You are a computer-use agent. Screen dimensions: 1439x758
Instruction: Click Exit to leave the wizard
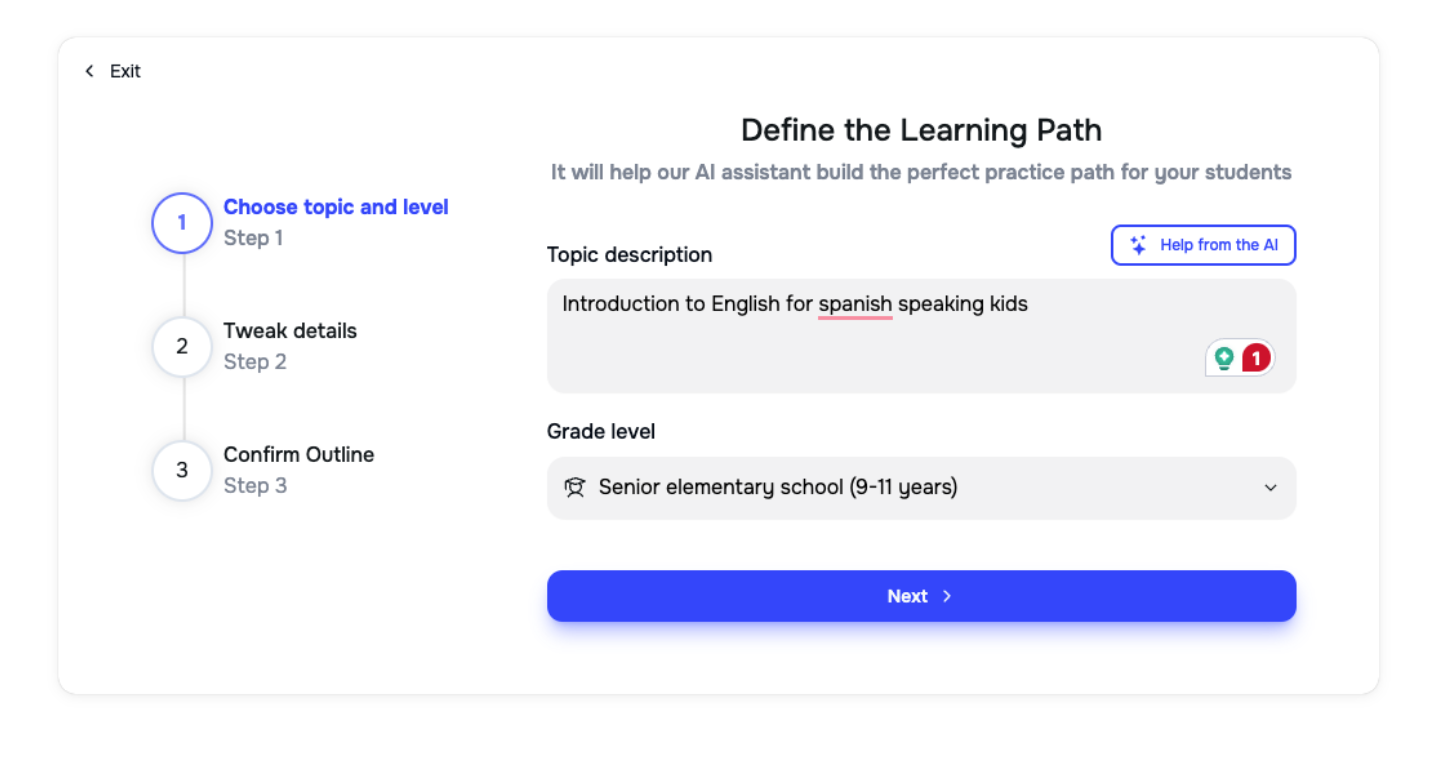tap(124, 71)
